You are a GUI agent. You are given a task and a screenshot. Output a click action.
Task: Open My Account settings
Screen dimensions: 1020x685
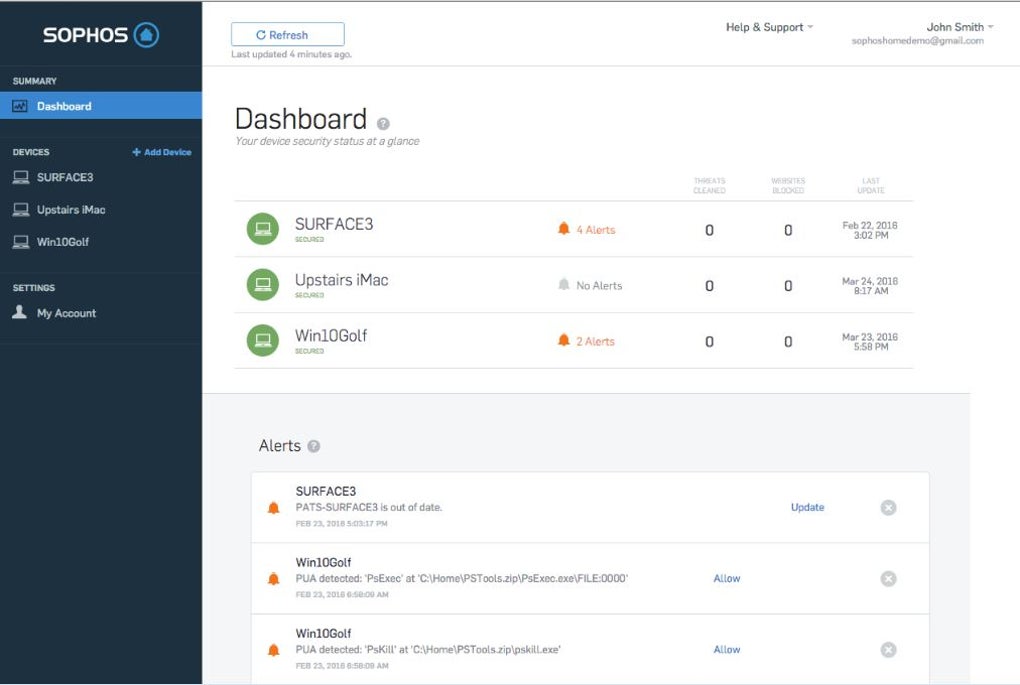pyautogui.click(x=66, y=313)
